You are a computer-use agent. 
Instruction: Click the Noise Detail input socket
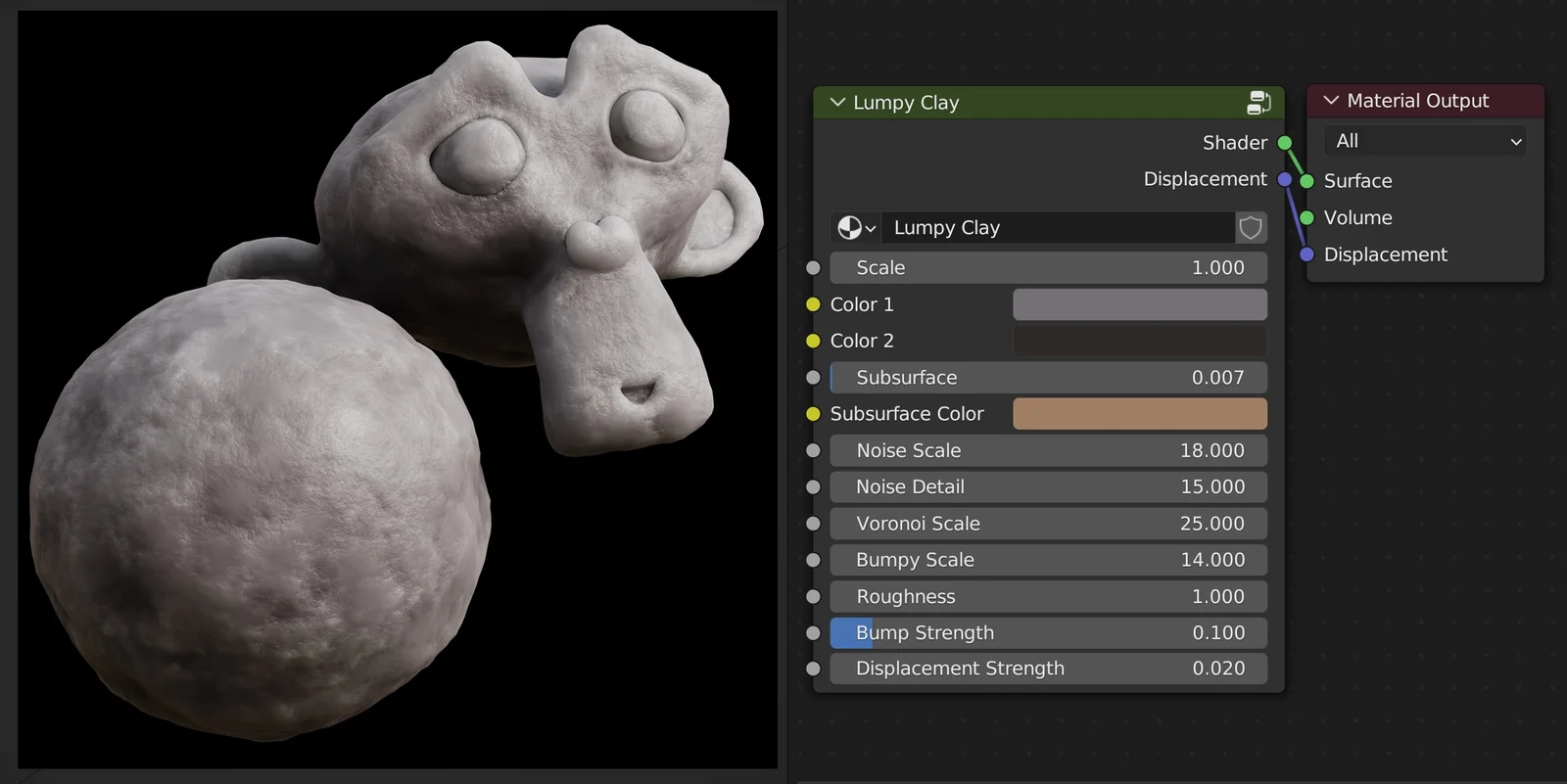tap(813, 486)
